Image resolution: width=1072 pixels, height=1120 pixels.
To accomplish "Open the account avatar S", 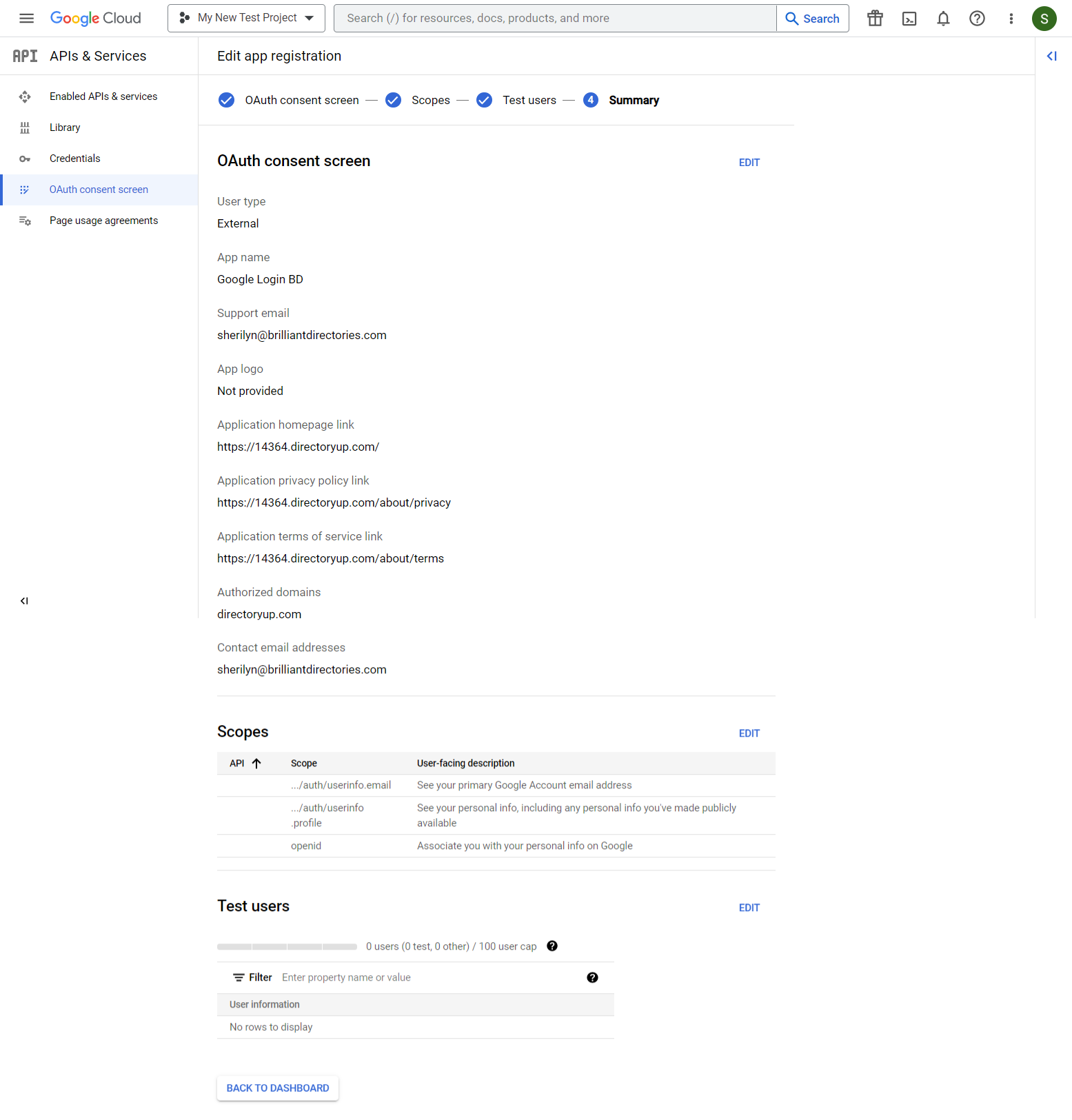I will pyautogui.click(x=1044, y=19).
